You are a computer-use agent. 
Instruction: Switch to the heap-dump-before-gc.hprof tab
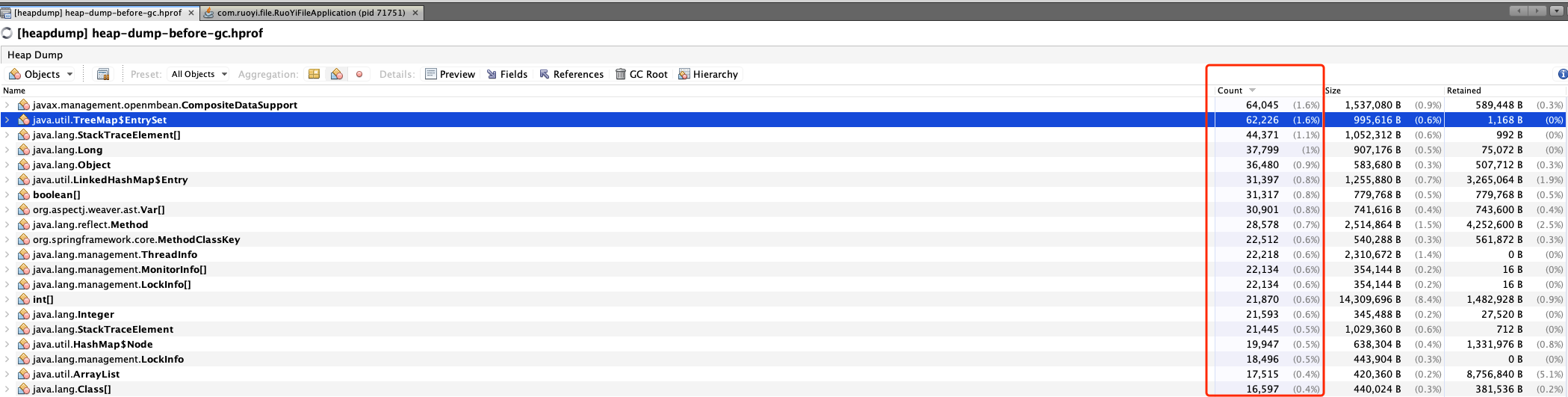[x=97, y=13]
